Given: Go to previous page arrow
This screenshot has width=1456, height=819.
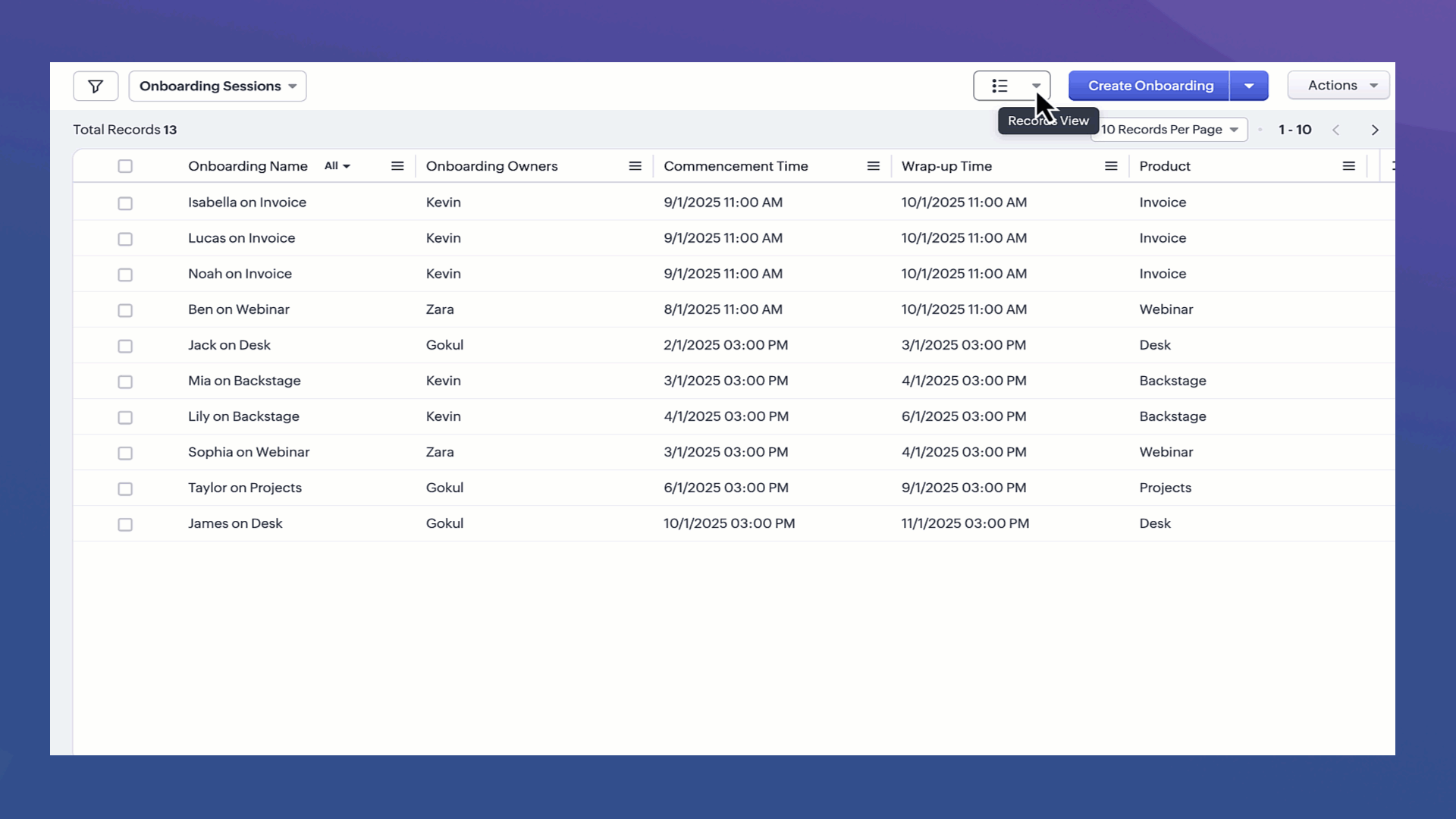Looking at the screenshot, I should pyautogui.click(x=1336, y=130).
